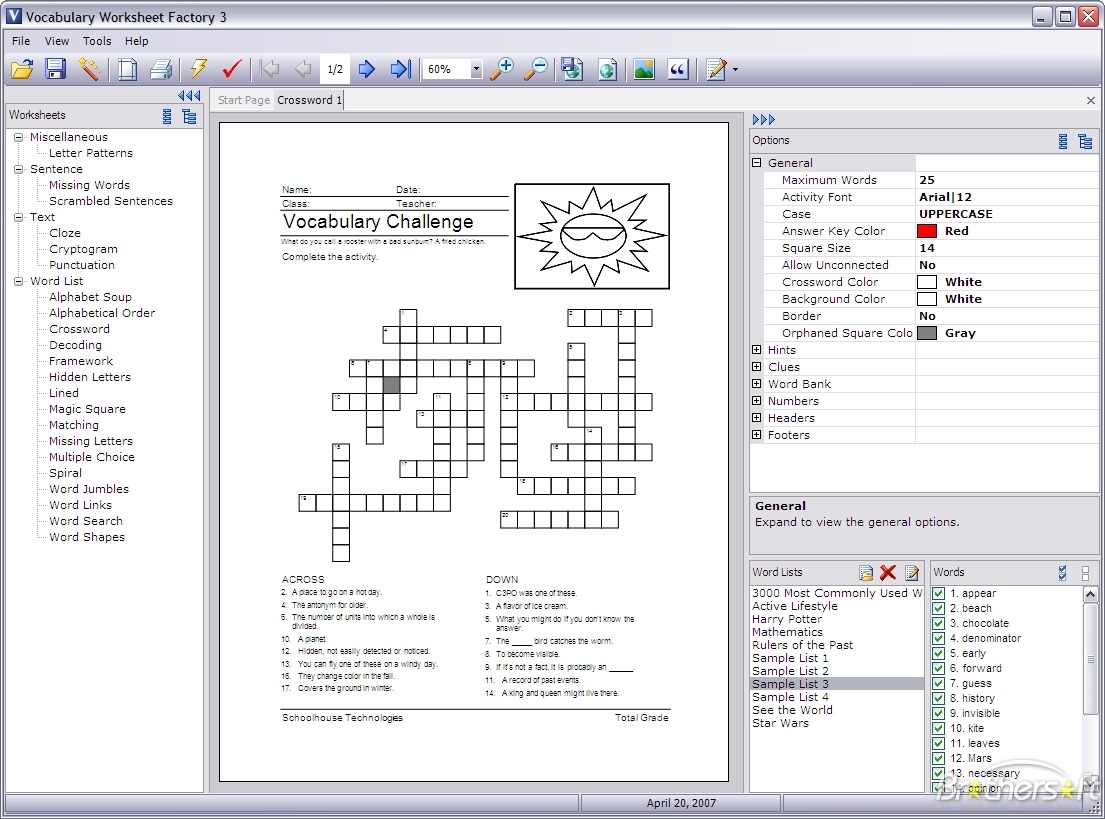
Task: Open the zoom percentage dropdown
Action: (x=476, y=69)
